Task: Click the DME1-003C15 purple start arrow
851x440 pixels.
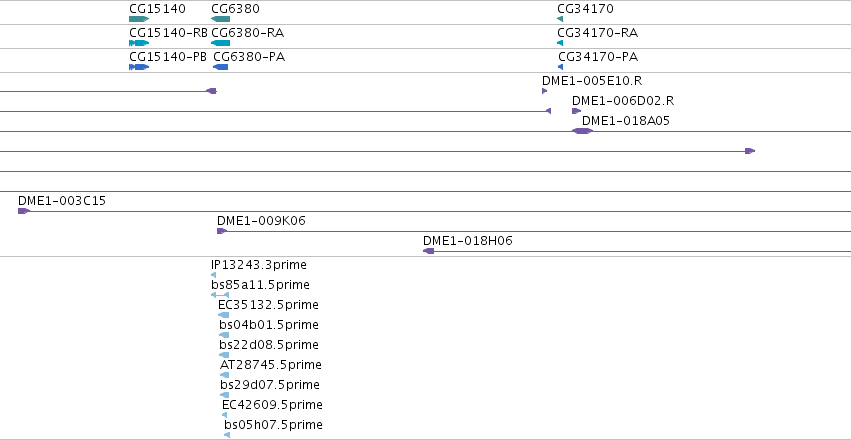Action: click(23, 211)
